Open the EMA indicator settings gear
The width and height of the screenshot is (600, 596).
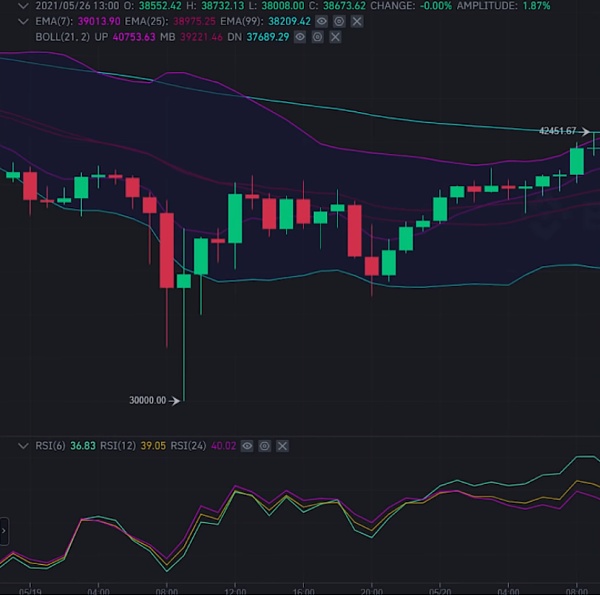(340, 21)
